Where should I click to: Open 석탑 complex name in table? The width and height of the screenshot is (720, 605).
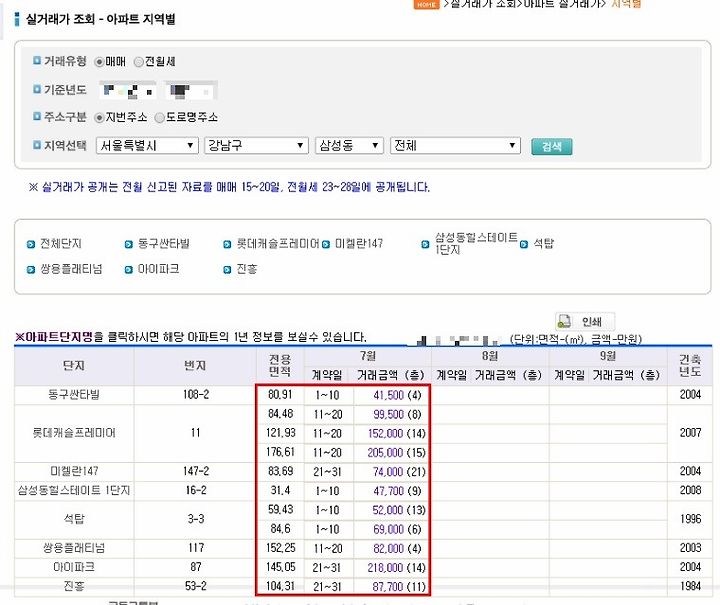(74, 519)
